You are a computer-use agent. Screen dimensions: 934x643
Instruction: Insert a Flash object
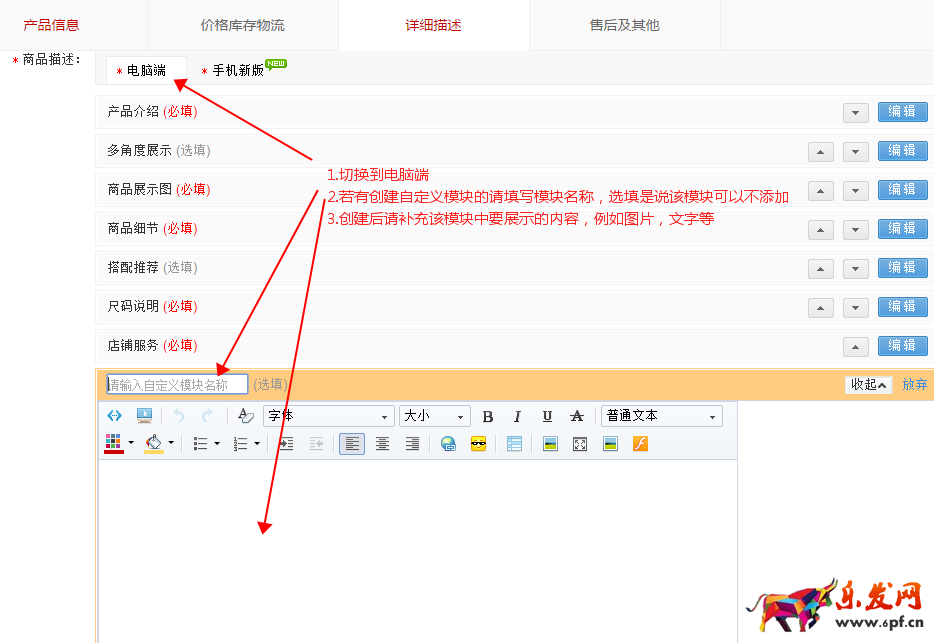click(x=640, y=444)
